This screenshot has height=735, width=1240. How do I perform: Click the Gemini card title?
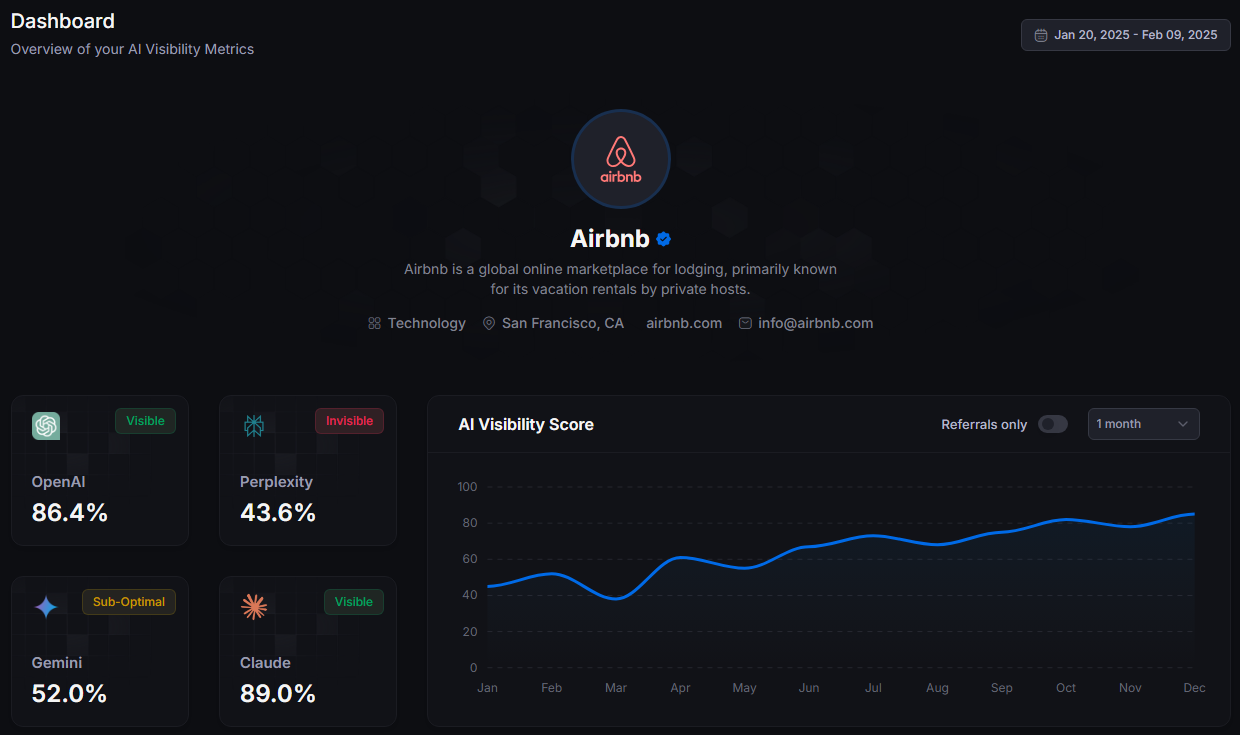[57, 663]
